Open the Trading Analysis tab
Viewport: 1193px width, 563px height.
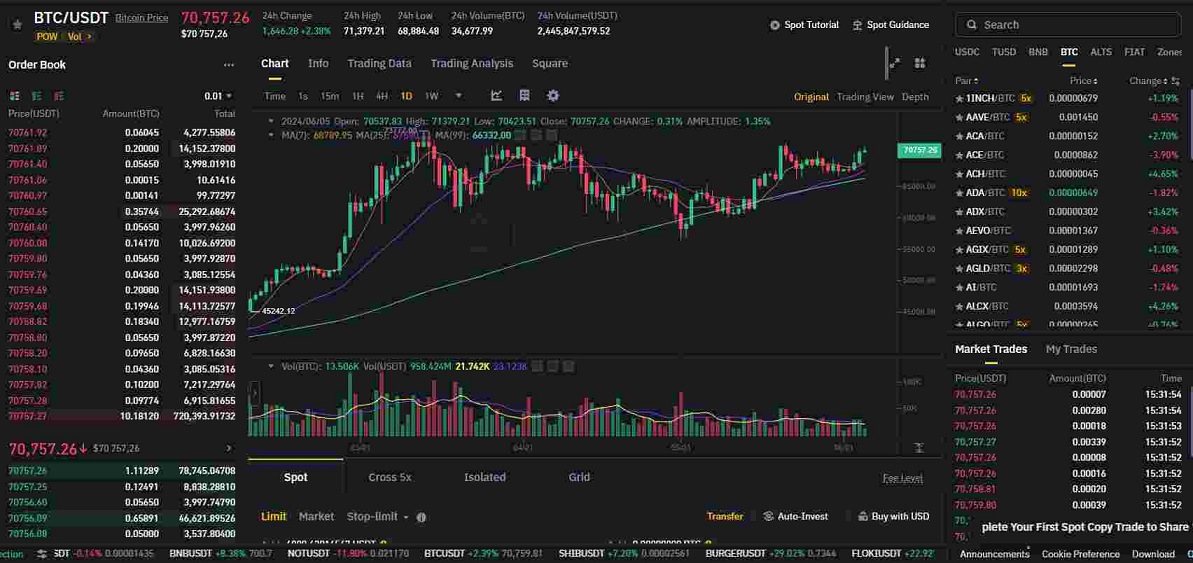click(x=472, y=64)
